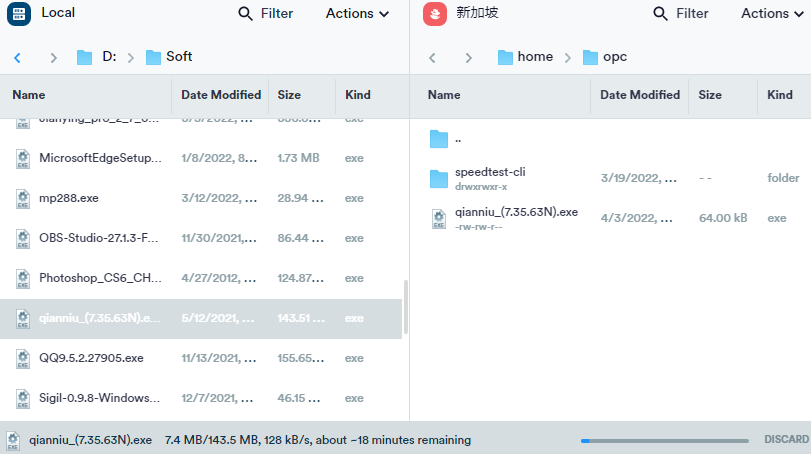Click the Local pane vertical scrollbar
The image size is (811, 454).
tap(406, 307)
